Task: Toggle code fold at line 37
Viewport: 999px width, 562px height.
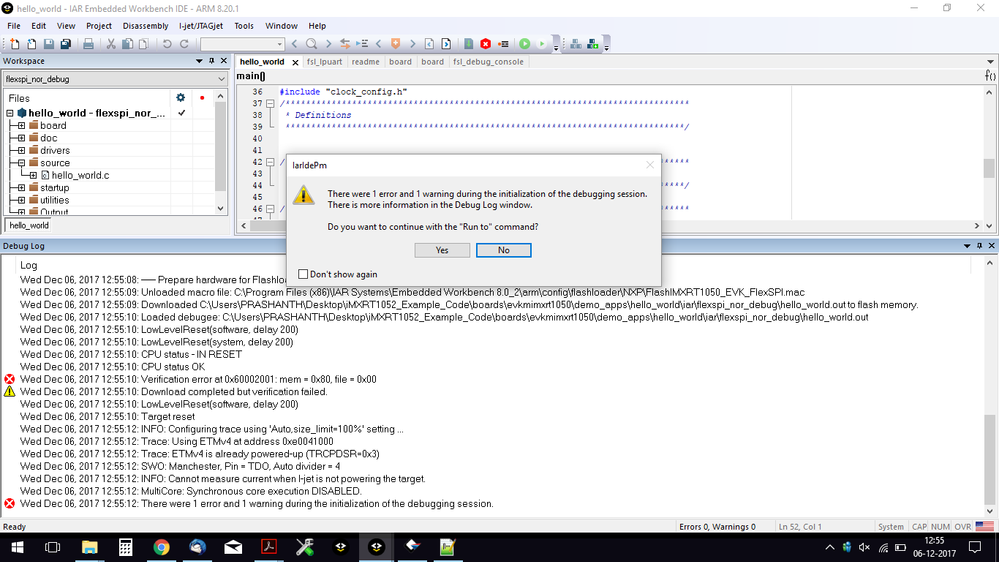Action: (x=270, y=103)
